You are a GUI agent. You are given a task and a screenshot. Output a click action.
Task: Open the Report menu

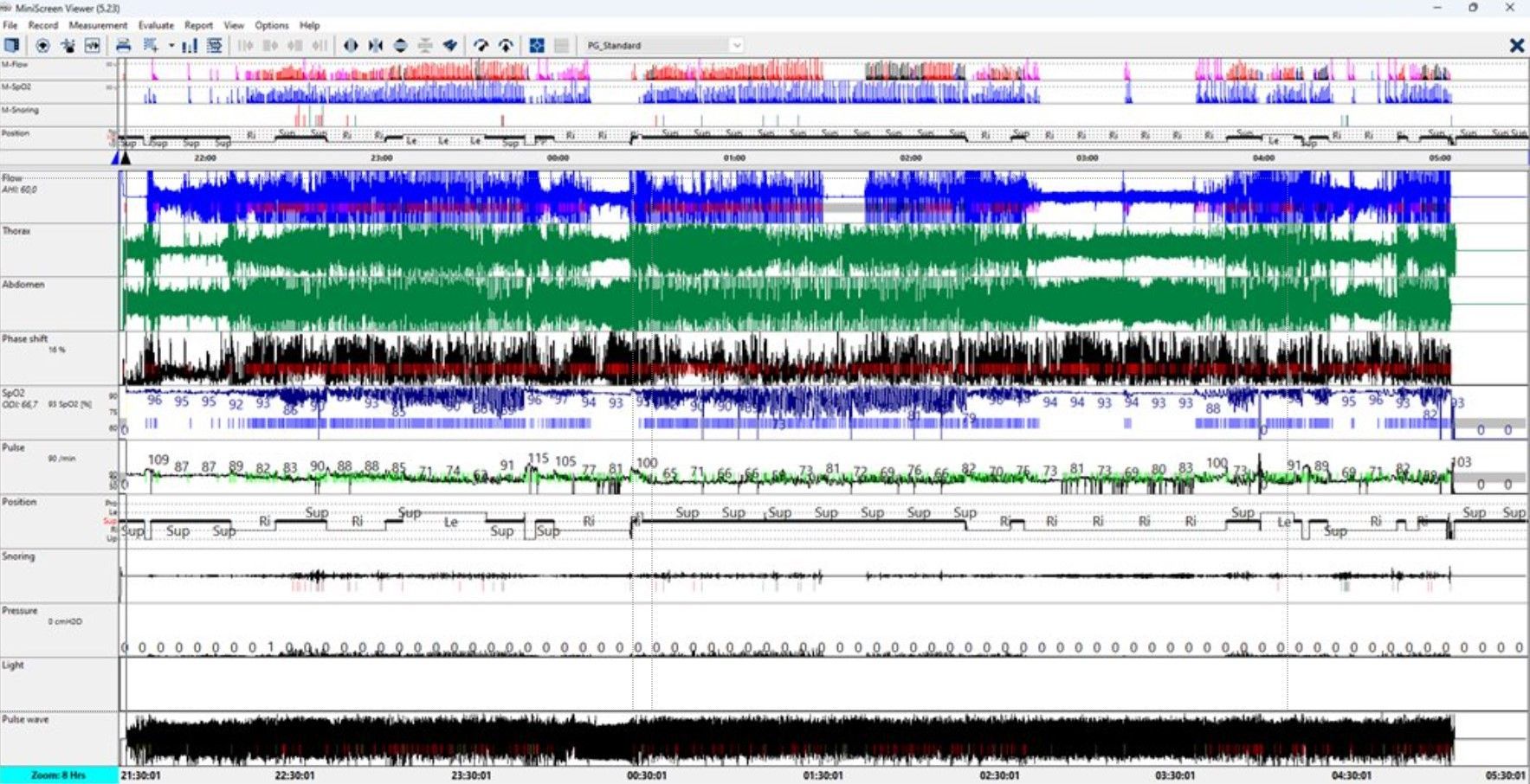tap(198, 25)
